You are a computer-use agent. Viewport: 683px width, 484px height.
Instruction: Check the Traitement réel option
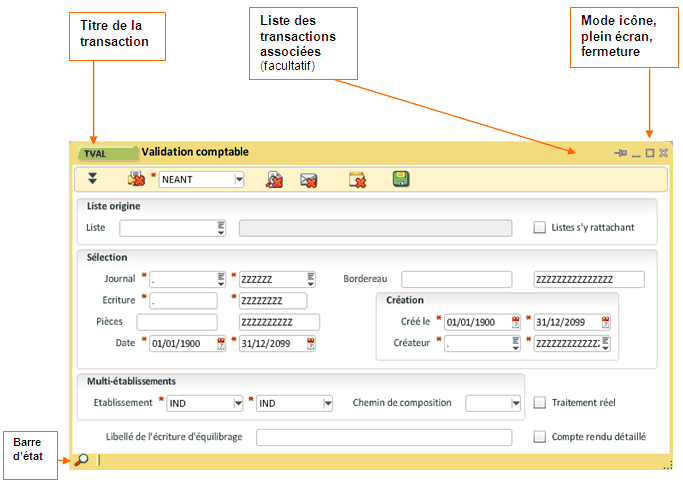[x=540, y=403]
